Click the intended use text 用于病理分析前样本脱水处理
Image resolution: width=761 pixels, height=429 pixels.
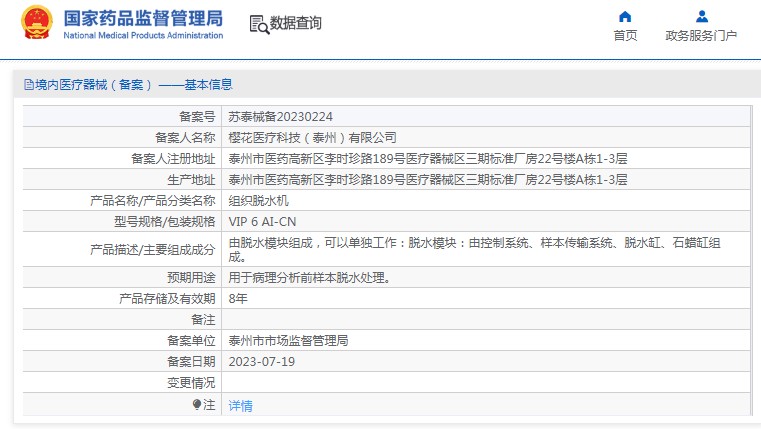309,277
